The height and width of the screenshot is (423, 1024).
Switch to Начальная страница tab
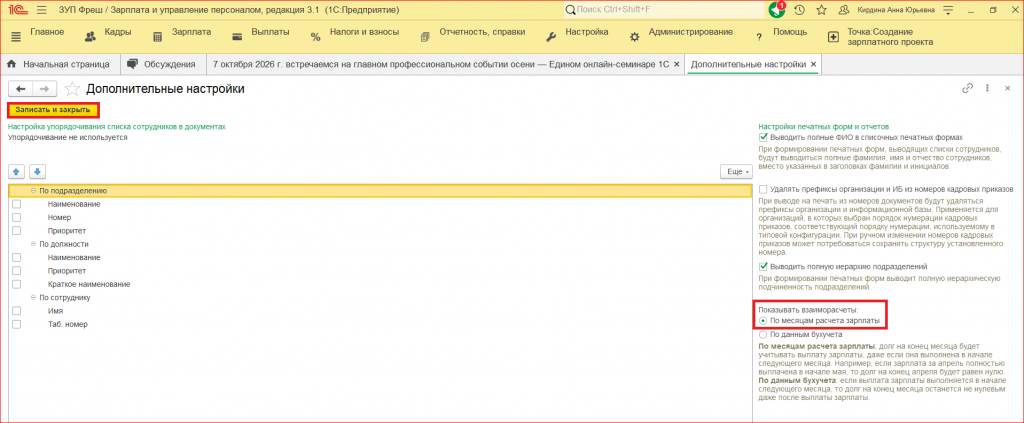(61, 64)
